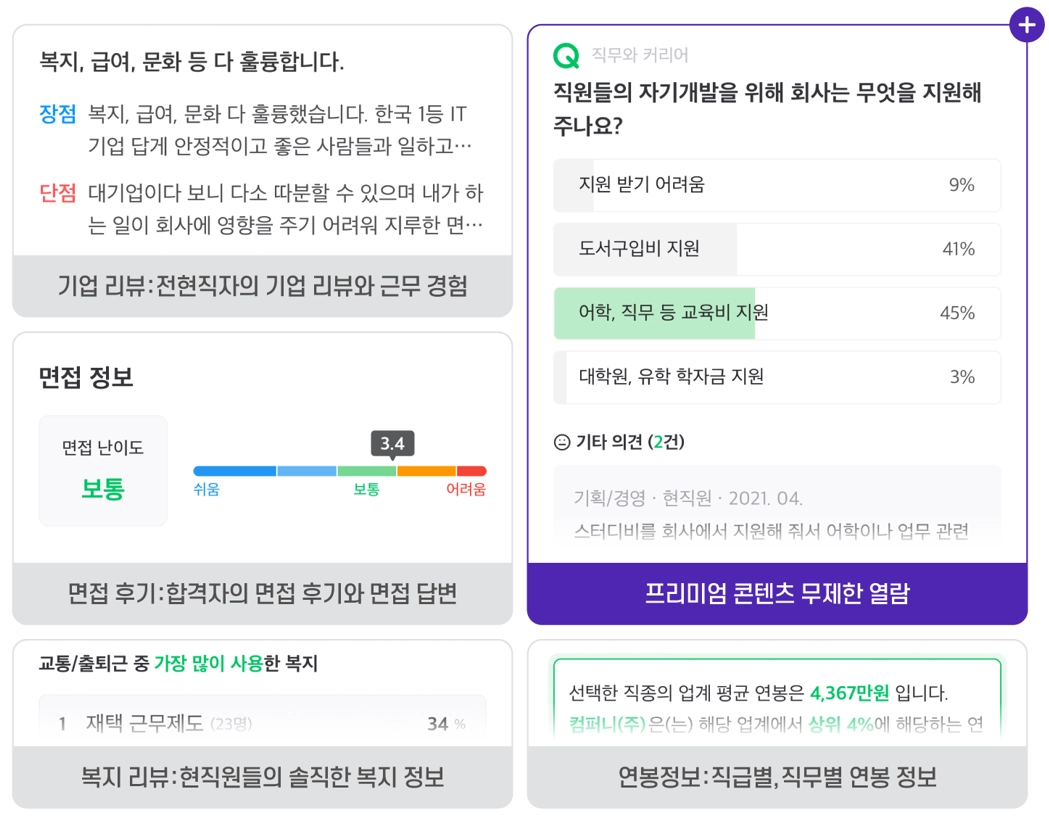Select poll option 도서구입비 지원

pyautogui.click(x=776, y=249)
